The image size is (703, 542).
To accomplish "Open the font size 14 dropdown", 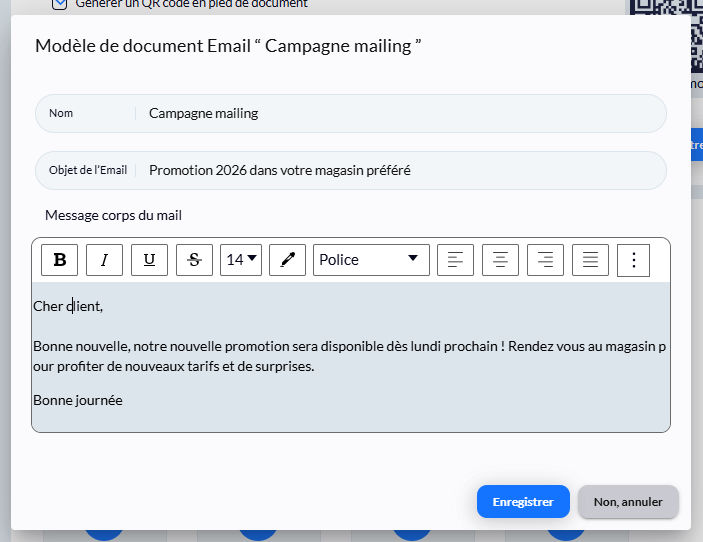I will 241,260.
